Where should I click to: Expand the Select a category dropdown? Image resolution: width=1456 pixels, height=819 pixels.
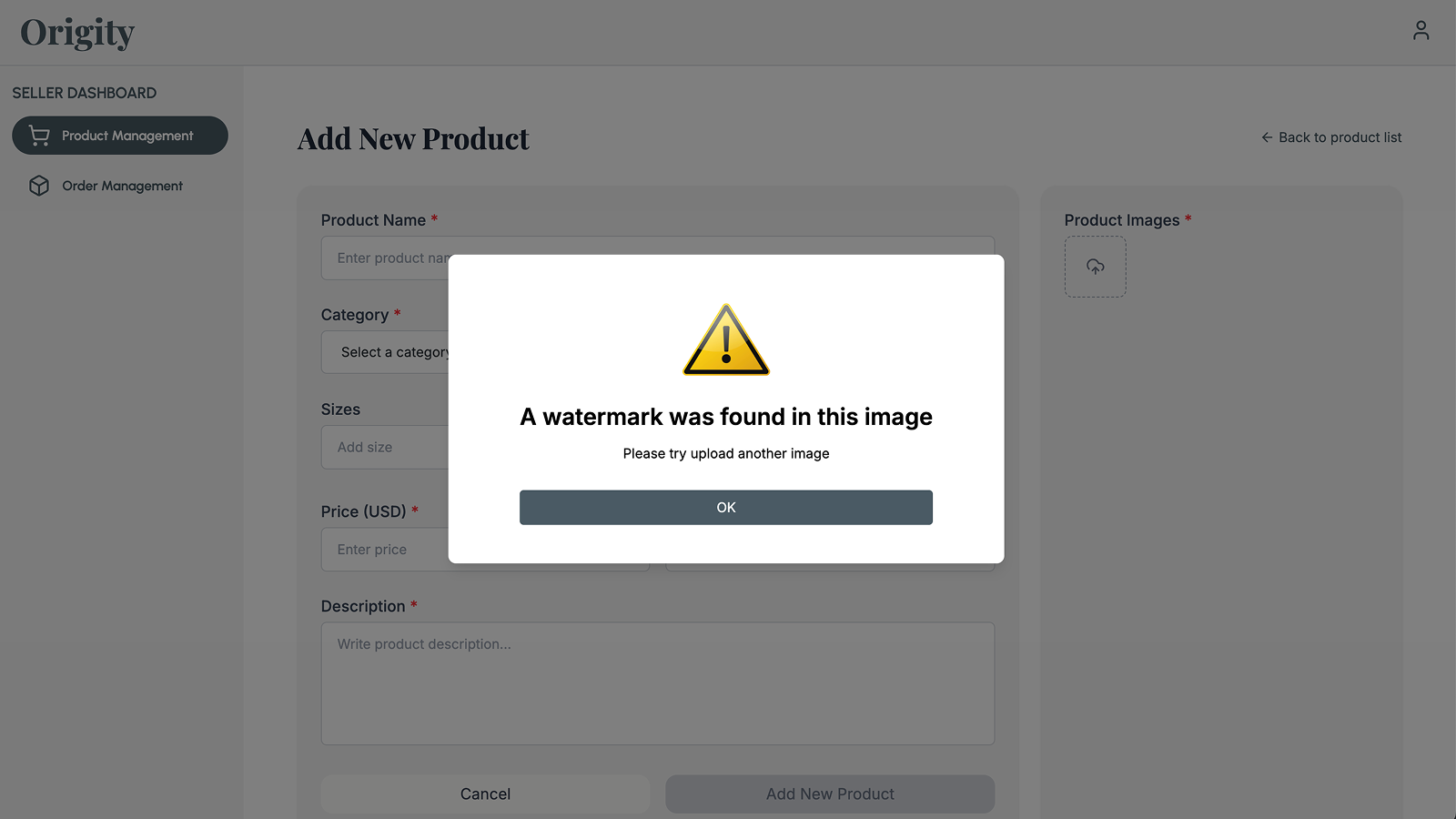(387, 352)
